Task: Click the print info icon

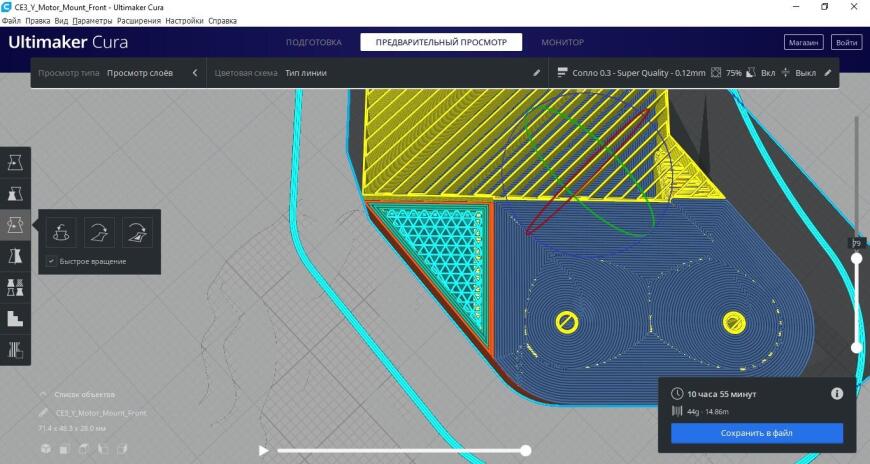Action: point(837,394)
